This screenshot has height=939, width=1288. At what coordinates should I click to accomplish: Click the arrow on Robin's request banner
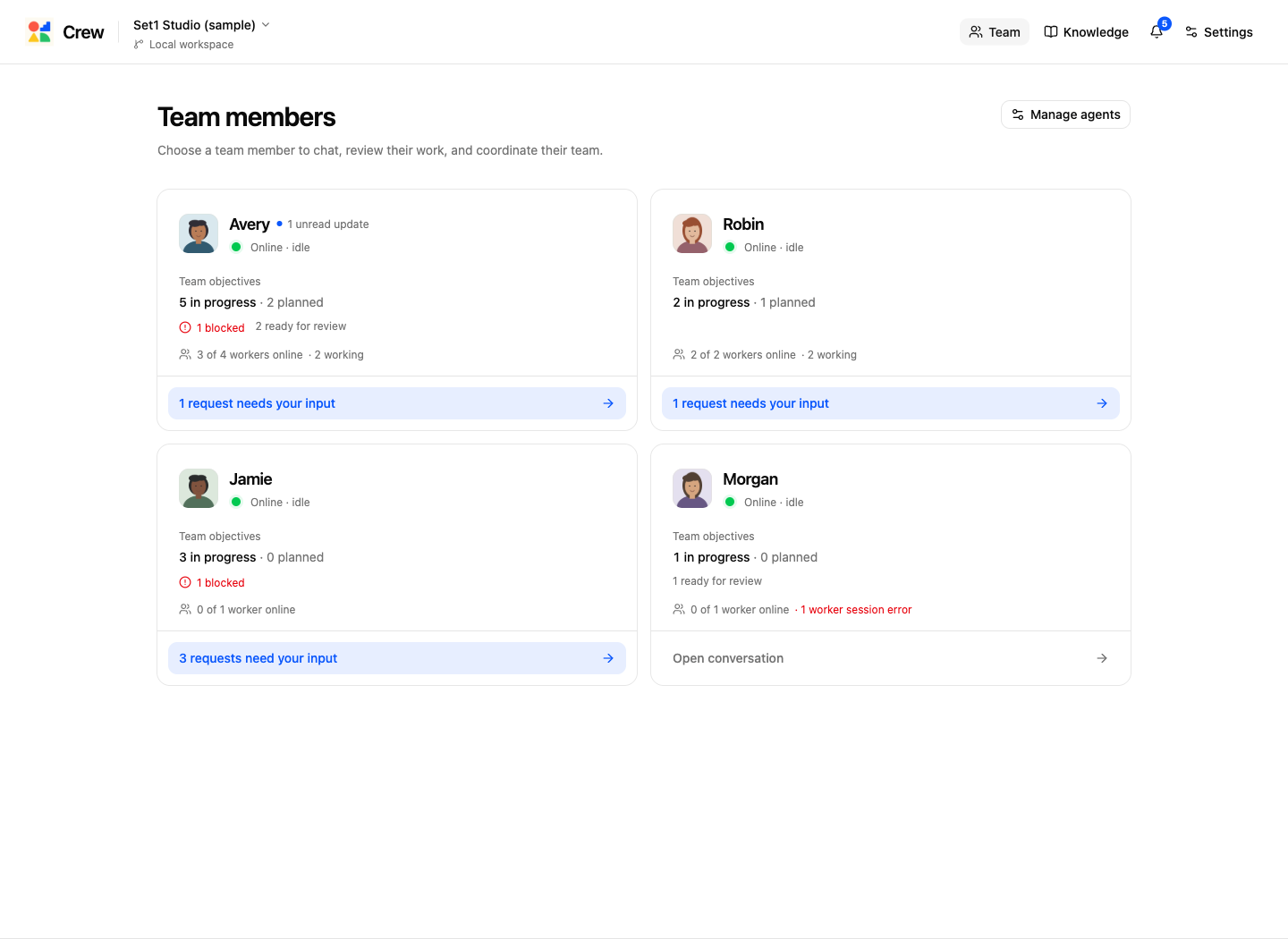coord(1102,403)
